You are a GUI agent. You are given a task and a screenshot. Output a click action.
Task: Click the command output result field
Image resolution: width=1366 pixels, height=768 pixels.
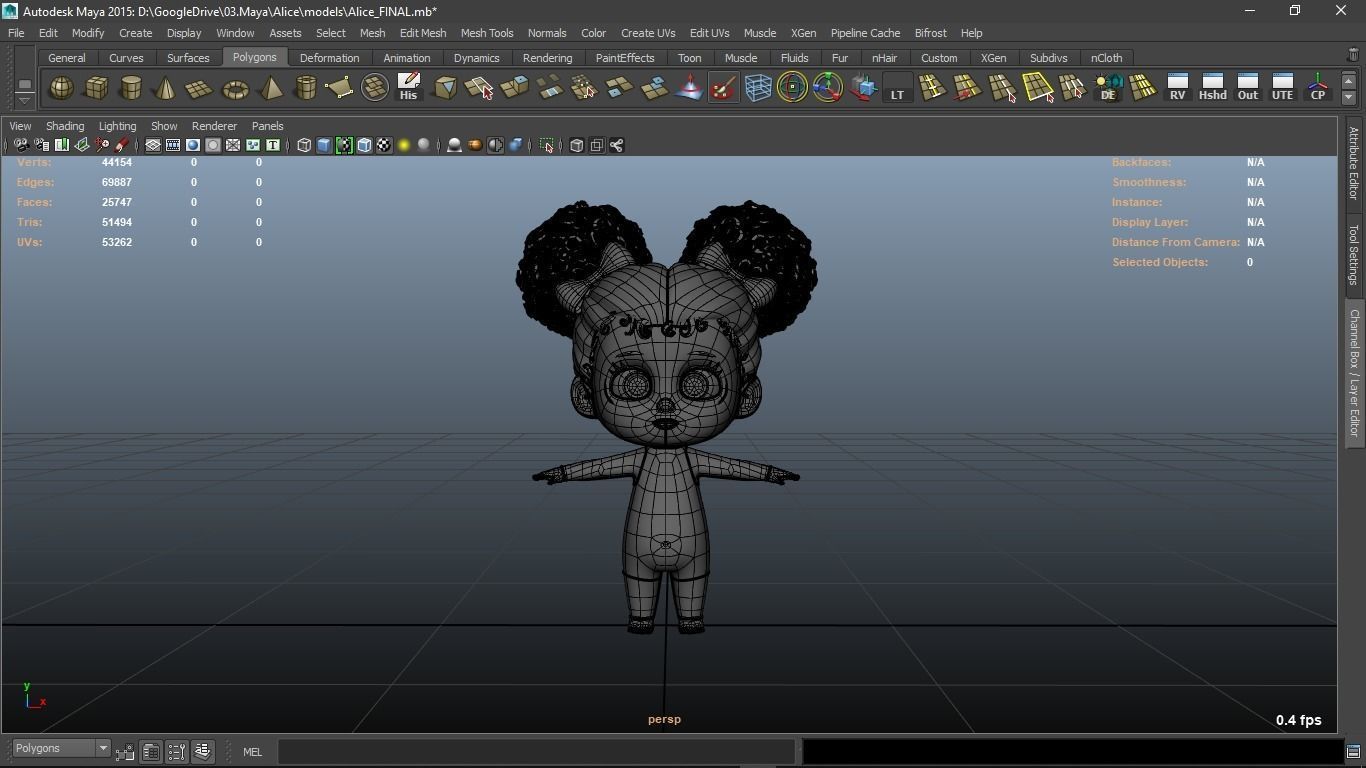tap(1073, 751)
